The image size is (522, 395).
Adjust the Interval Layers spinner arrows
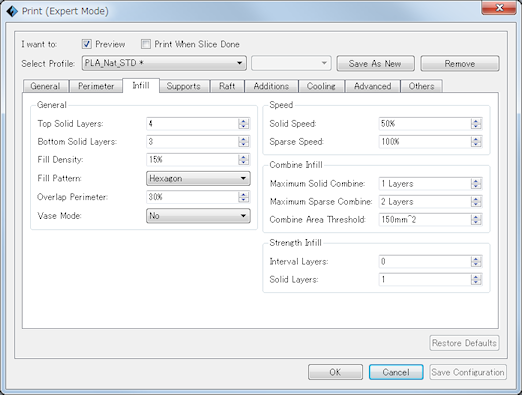pyautogui.click(x=476, y=262)
